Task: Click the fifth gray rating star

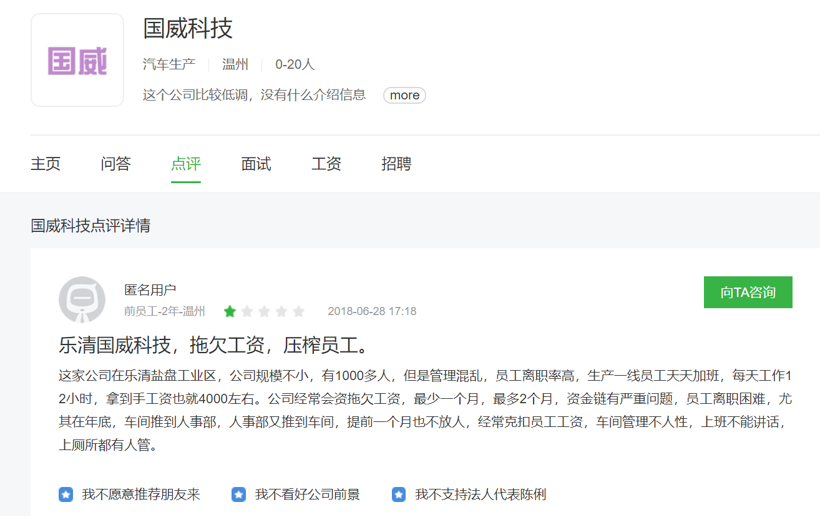Action: click(x=298, y=311)
